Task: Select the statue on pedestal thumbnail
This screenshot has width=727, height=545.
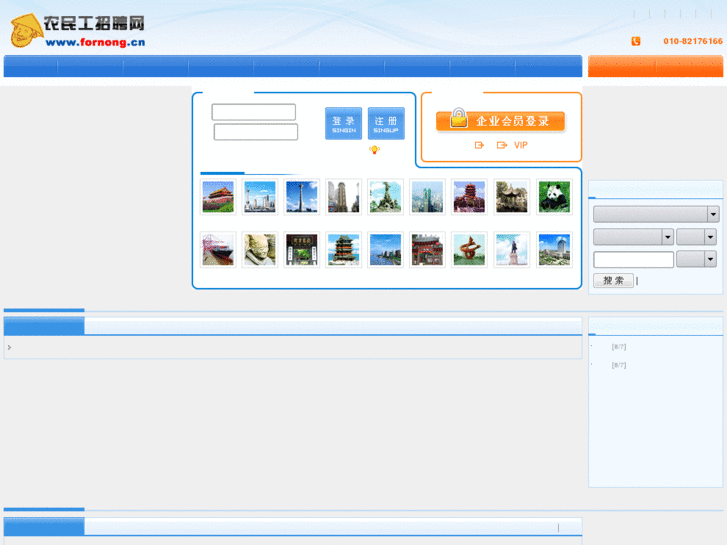Action: click(x=511, y=250)
